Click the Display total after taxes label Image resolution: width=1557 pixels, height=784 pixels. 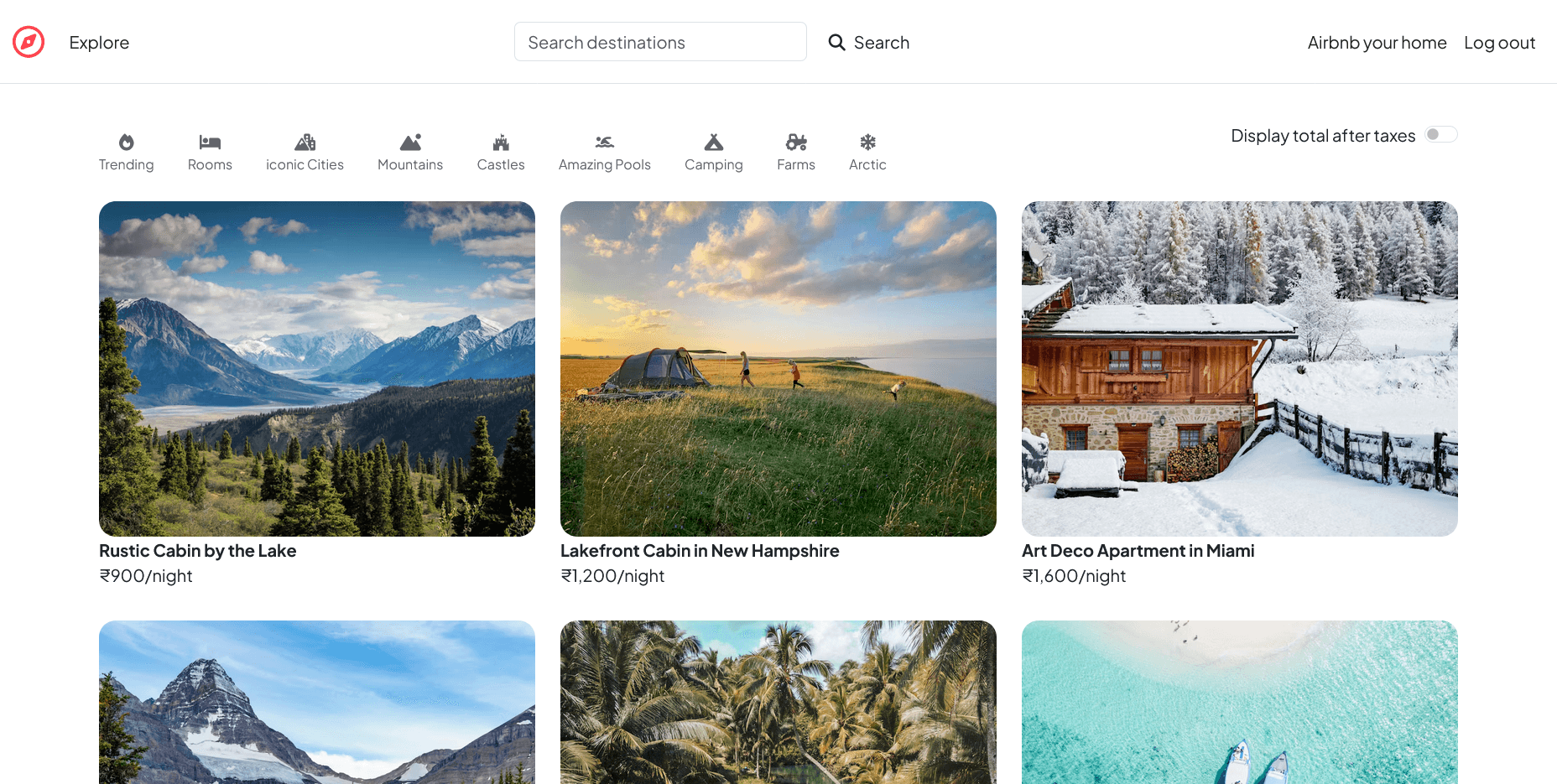[1323, 136]
